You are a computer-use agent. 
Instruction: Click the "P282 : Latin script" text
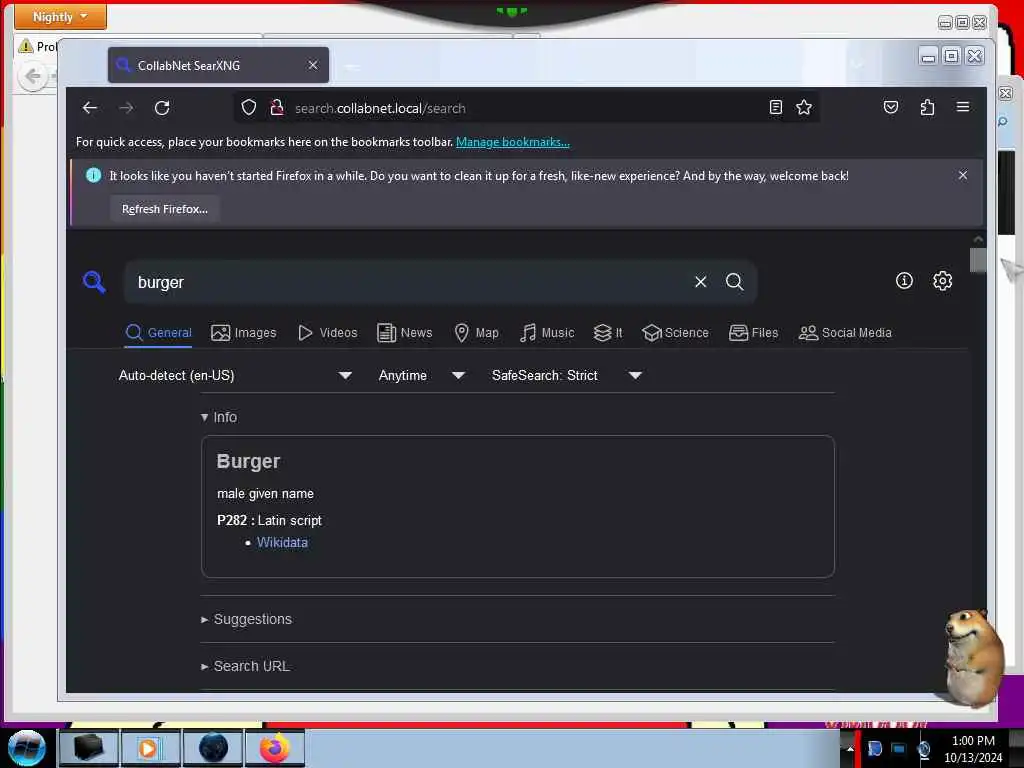pyautogui.click(x=269, y=520)
